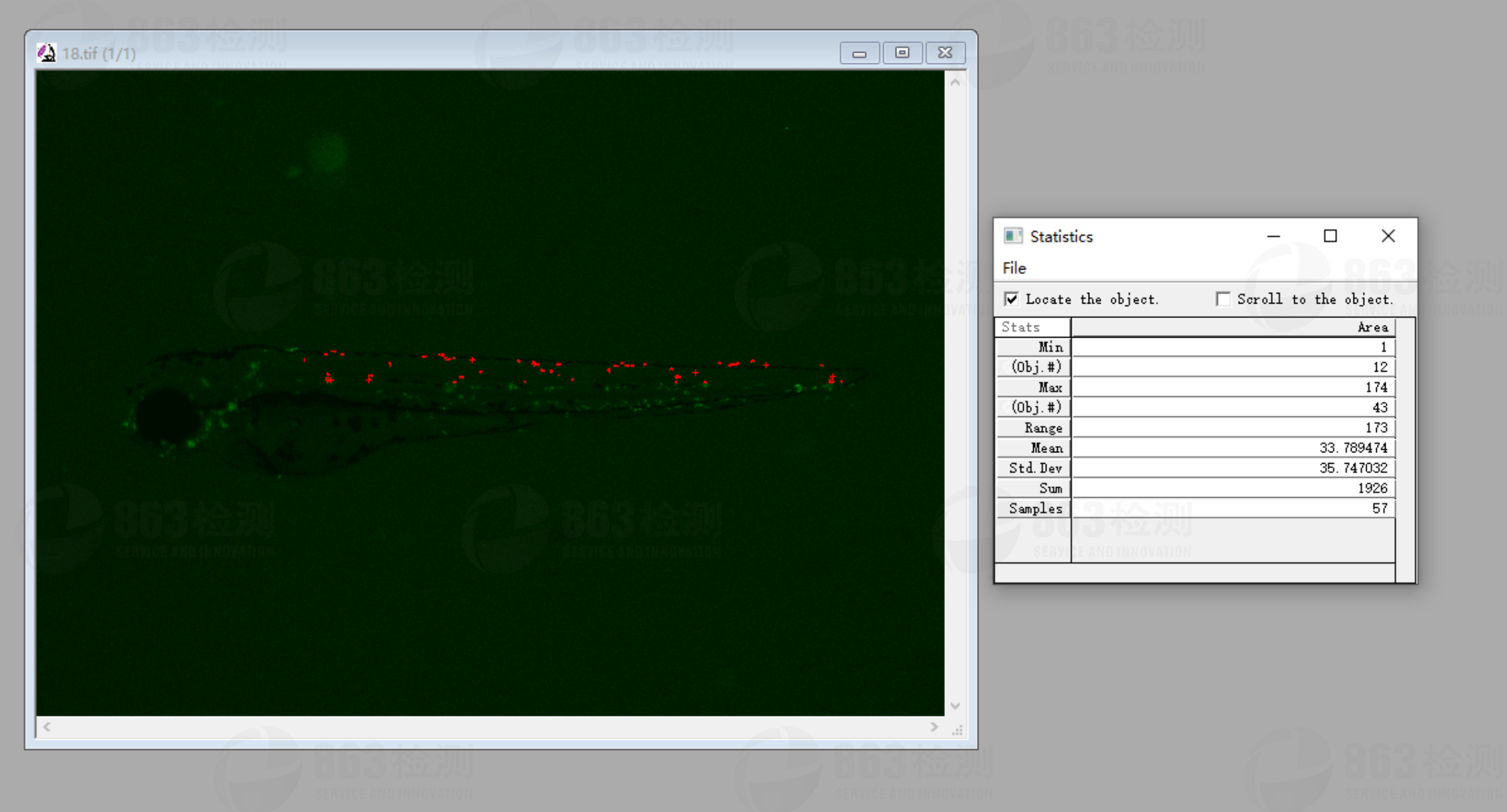
Task: Minimize the 18.tif image window
Action: pyautogui.click(x=860, y=53)
